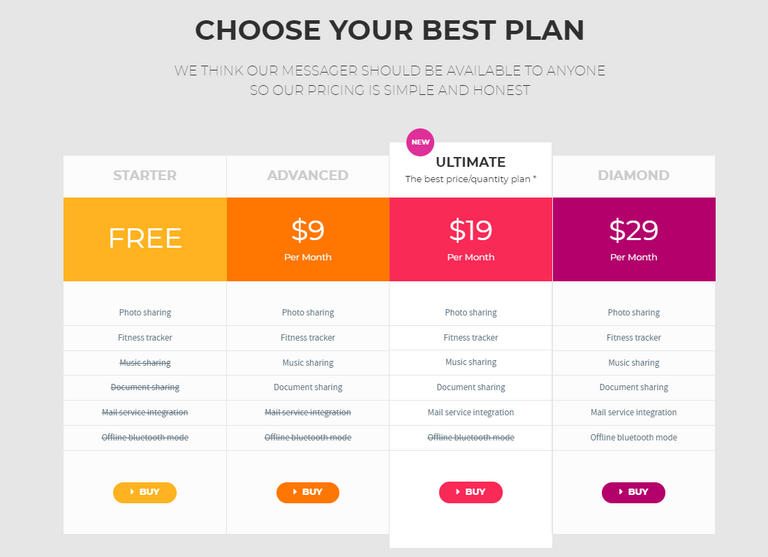Click Fitness tracker in the Ultimate column
This screenshot has width=768, height=557.
pyautogui.click(x=471, y=338)
